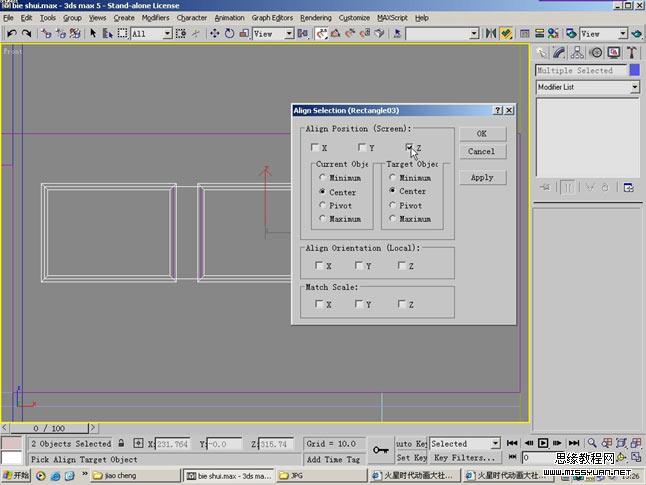Toggle the selection lock padlock icon
This screenshot has width=646, height=485.
pos(121,443)
